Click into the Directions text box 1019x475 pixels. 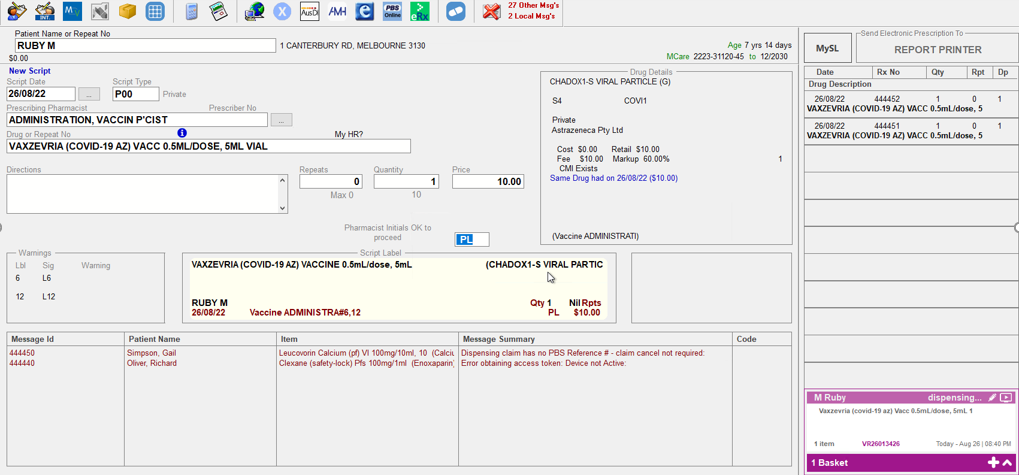pyautogui.click(x=142, y=194)
